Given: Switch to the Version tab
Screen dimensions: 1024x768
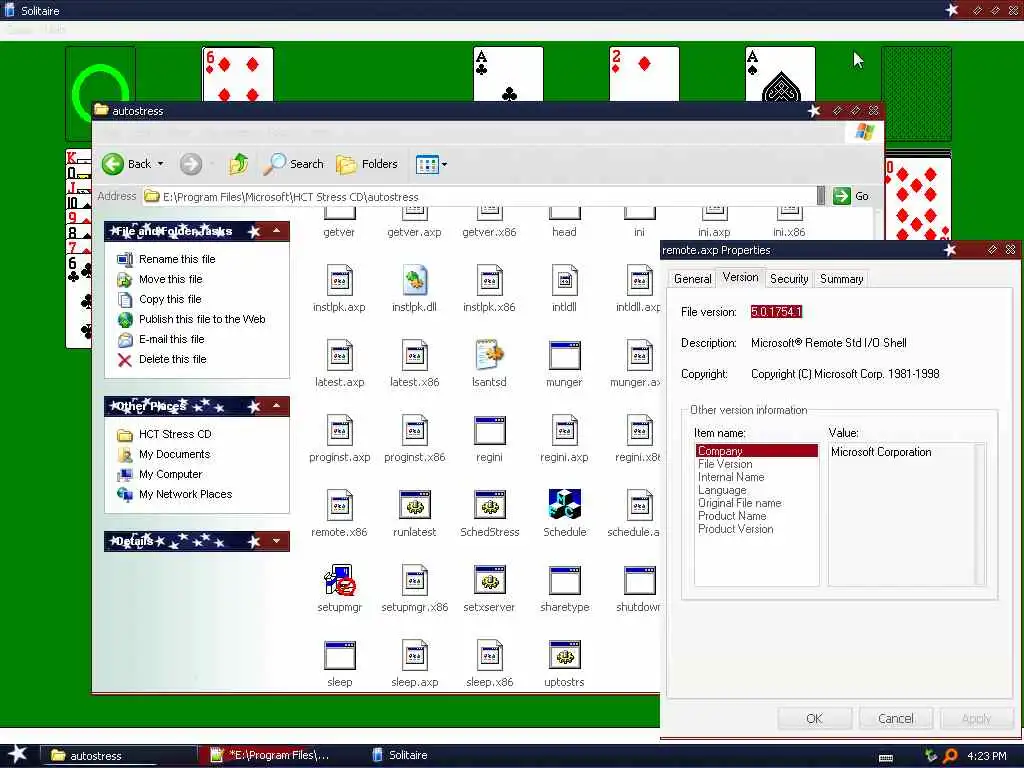Looking at the screenshot, I should click(741, 278).
